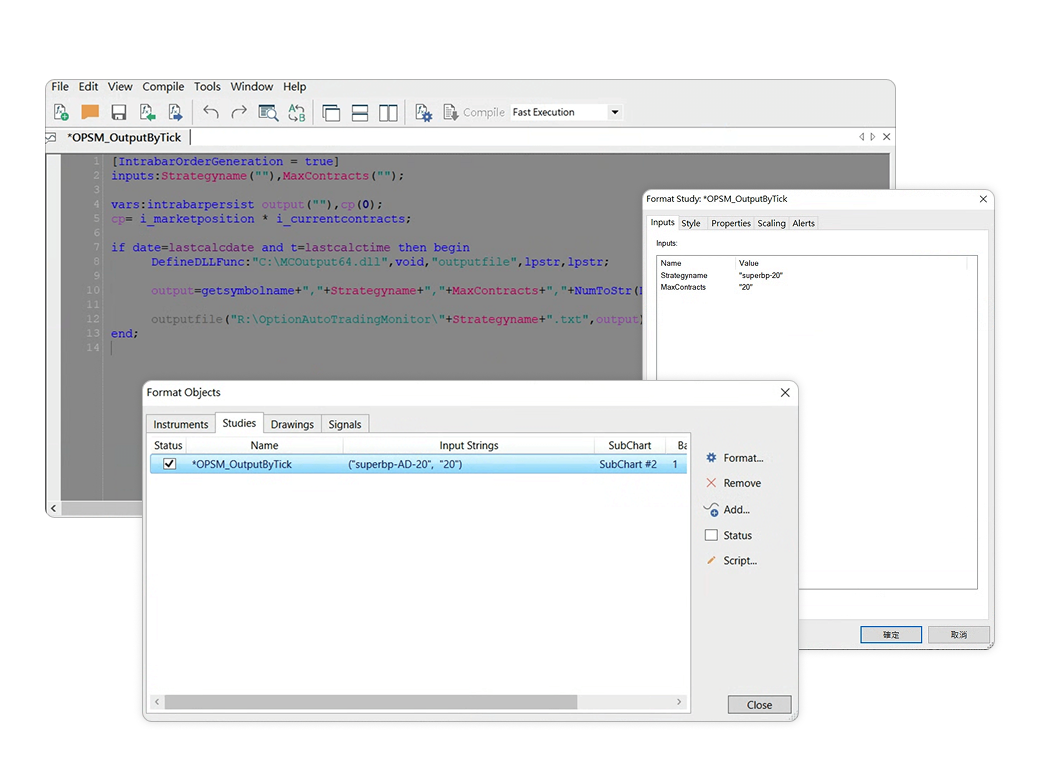Image resolution: width=1040 pixels, height=780 pixels.
Task: Click the Replace (A to B) icon
Action: [x=297, y=112]
